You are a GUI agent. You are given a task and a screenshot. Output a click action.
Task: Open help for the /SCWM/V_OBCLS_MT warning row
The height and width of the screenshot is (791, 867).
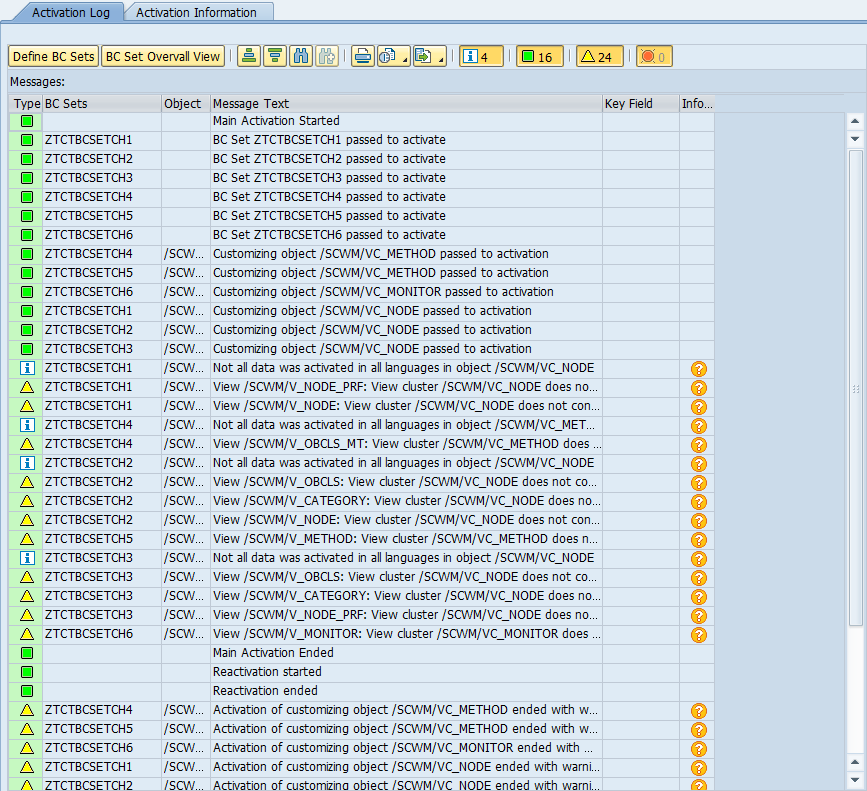(x=699, y=444)
